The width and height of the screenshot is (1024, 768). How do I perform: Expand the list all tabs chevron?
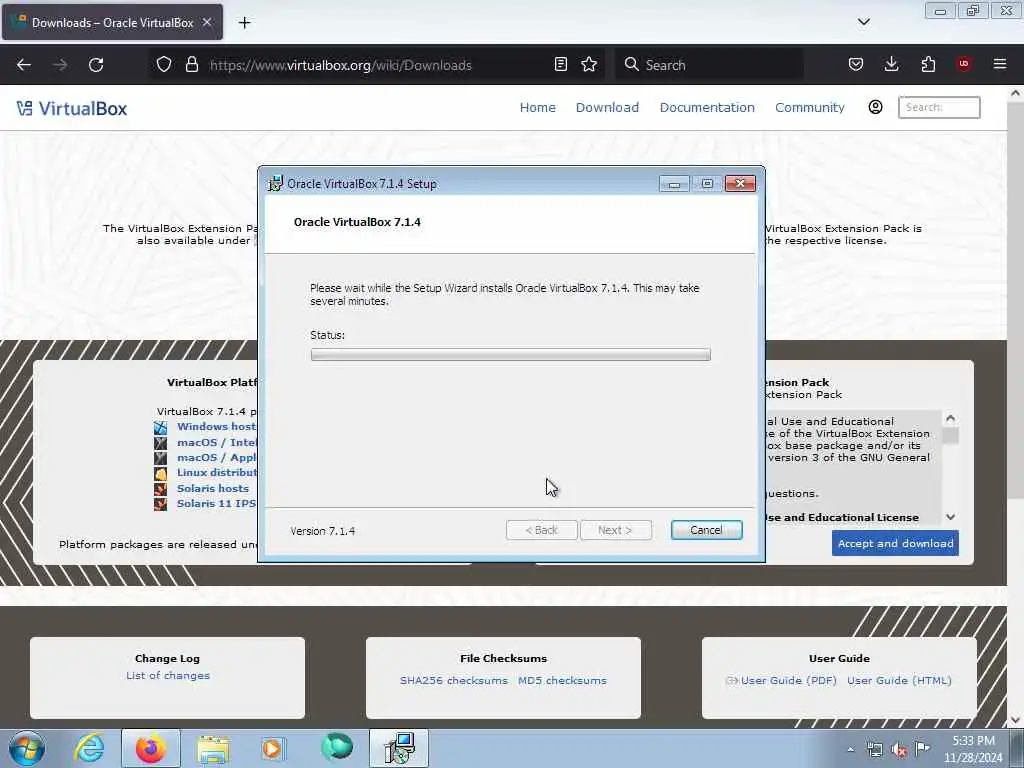pyautogui.click(x=863, y=22)
